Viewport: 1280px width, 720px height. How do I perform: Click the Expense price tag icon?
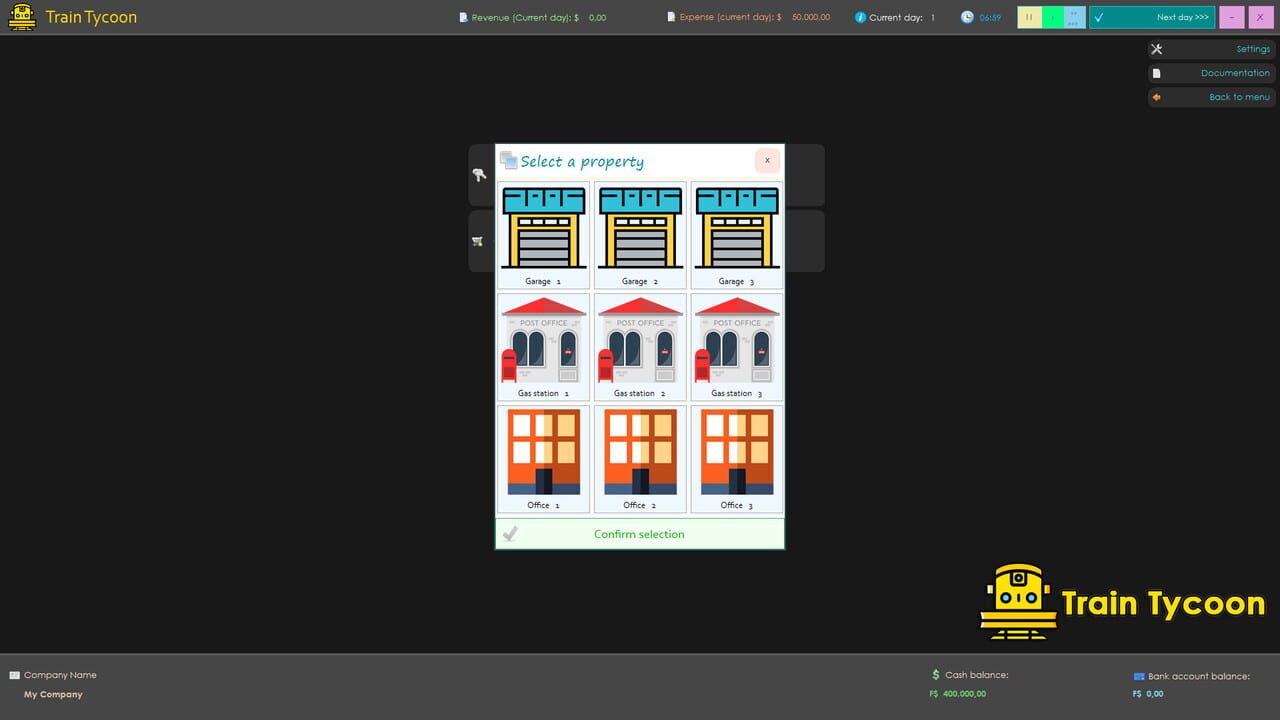(x=669, y=17)
